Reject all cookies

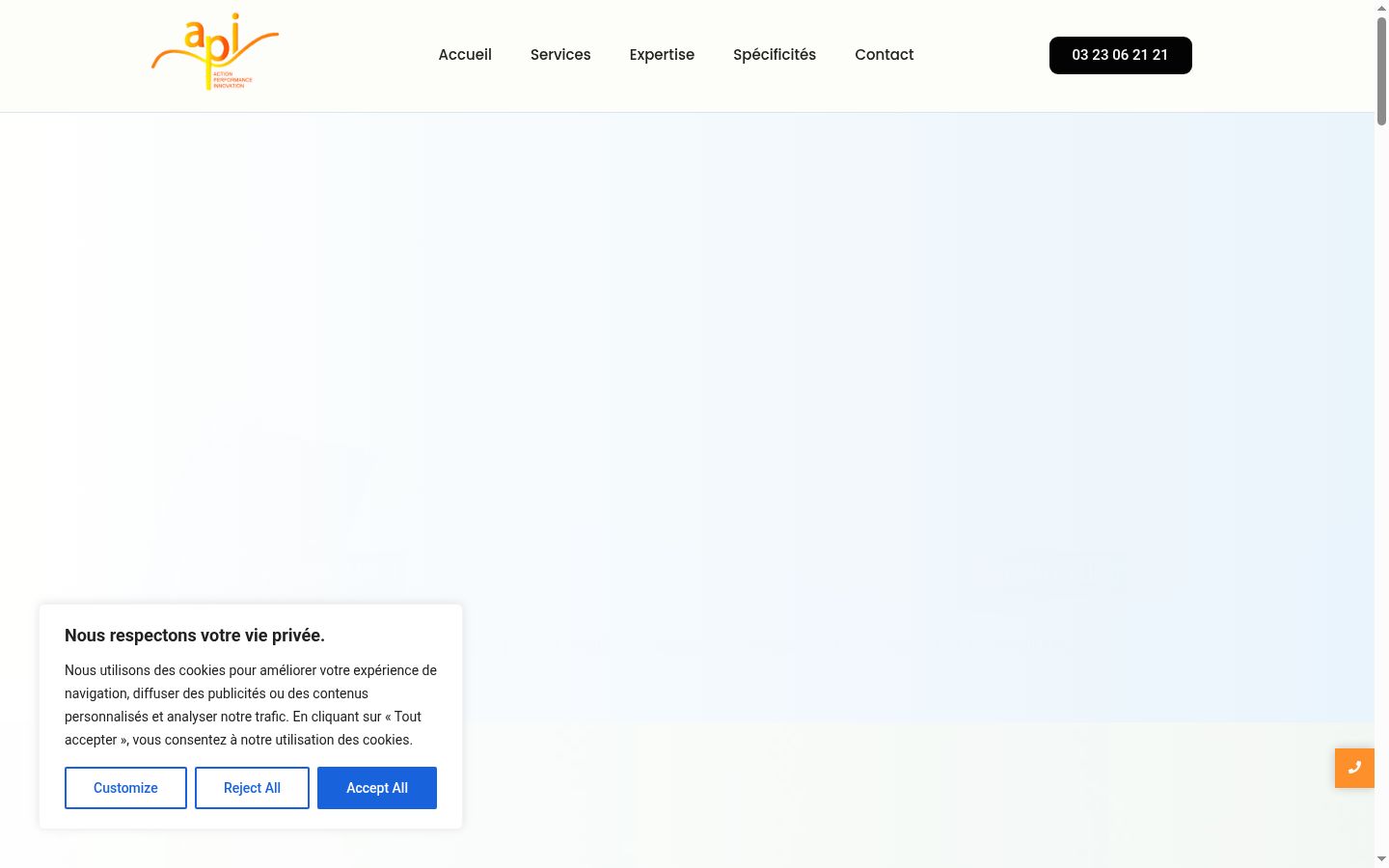[x=252, y=788]
